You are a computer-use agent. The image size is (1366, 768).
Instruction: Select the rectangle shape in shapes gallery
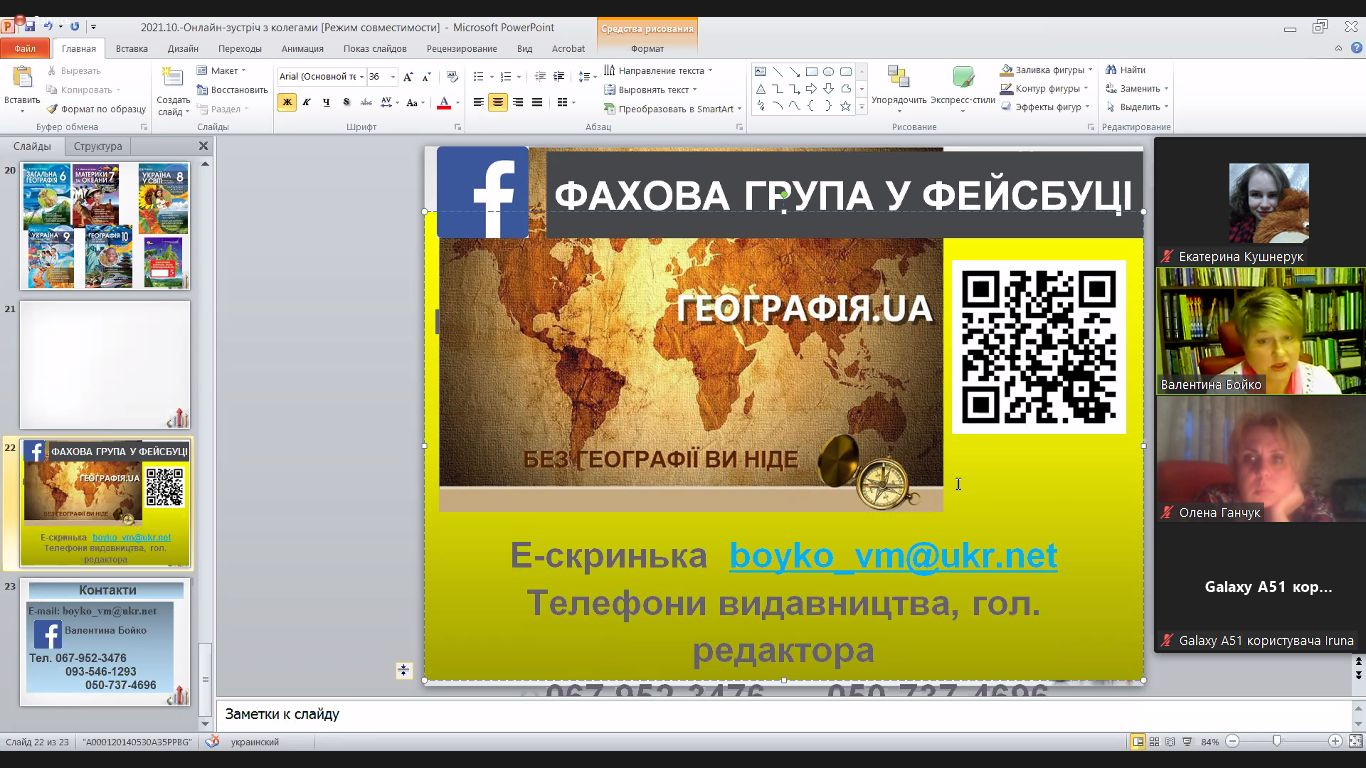[812, 72]
